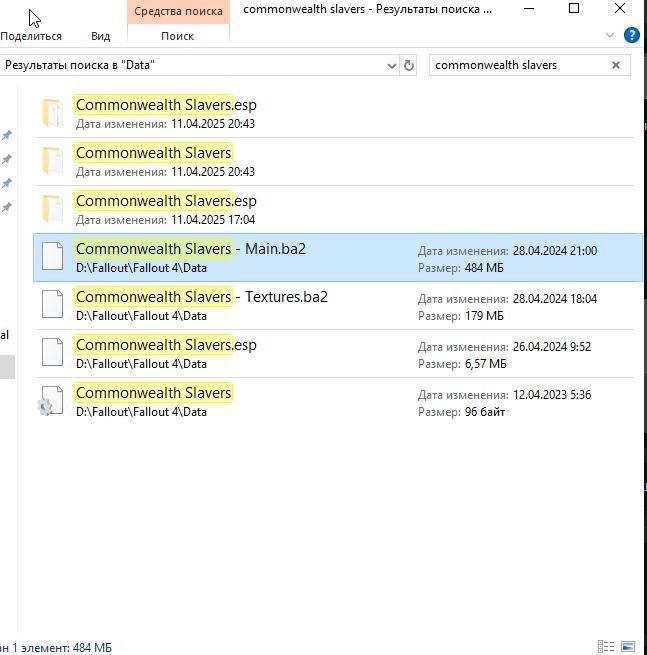The width and height of the screenshot is (647, 655).
Task: Expand the address bar history dropdown arrow
Action: [391, 65]
